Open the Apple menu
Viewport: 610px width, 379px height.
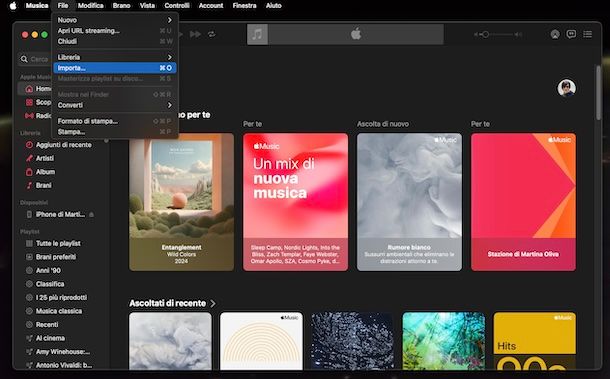point(13,6)
